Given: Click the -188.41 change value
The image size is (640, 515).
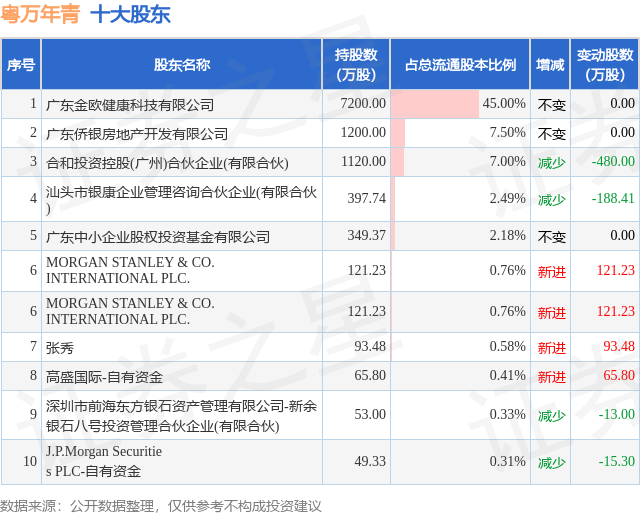Looking at the screenshot, I should tap(613, 198).
